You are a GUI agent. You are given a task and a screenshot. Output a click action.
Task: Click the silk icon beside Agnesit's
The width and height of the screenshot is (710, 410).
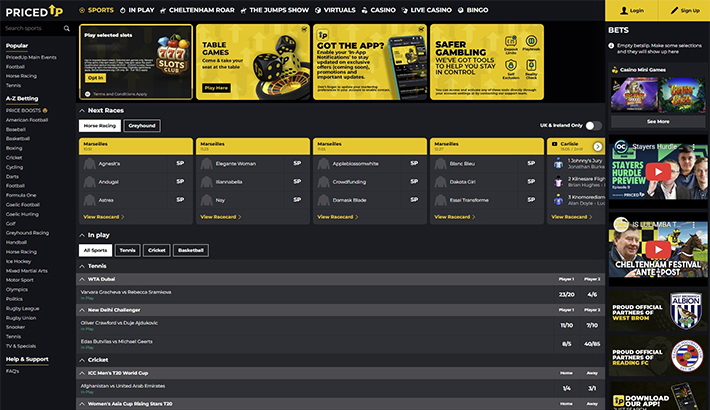point(90,164)
